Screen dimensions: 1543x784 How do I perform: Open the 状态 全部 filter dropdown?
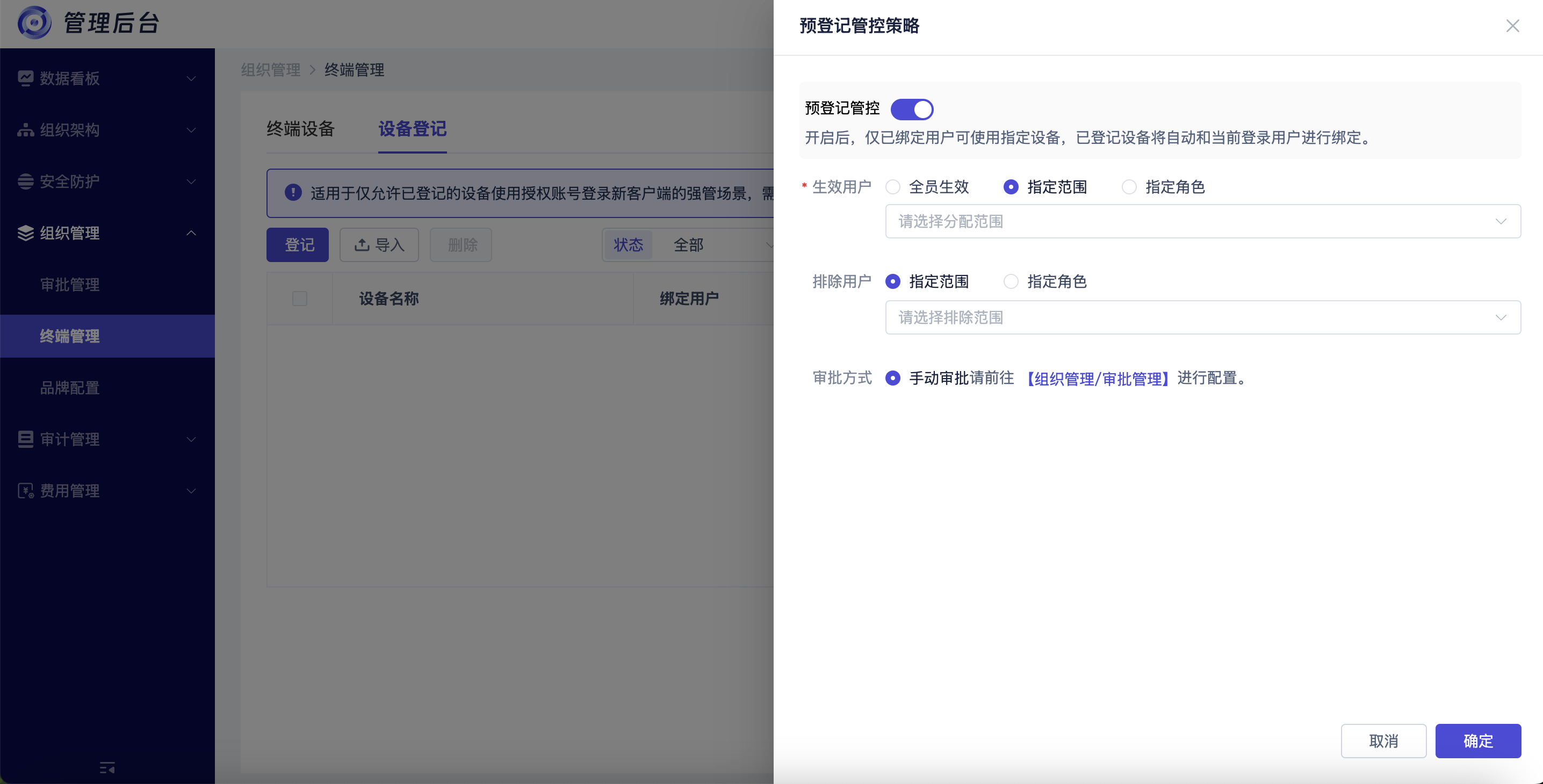pyautogui.click(x=689, y=245)
